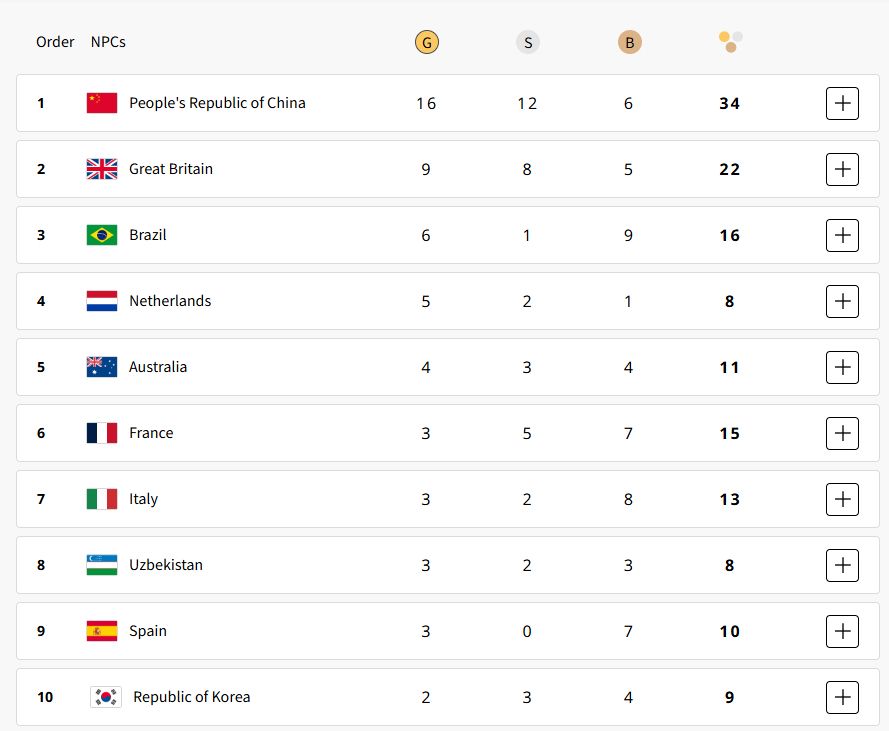Expand the Australia medal details

(x=842, y=367)
